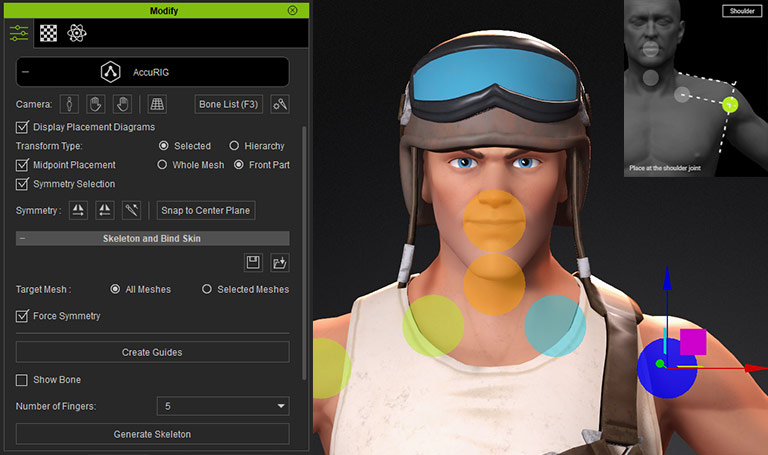Toggle the grid icon next to Camera
This screenshot has height=455, width=768.
(x=156, y=104)
